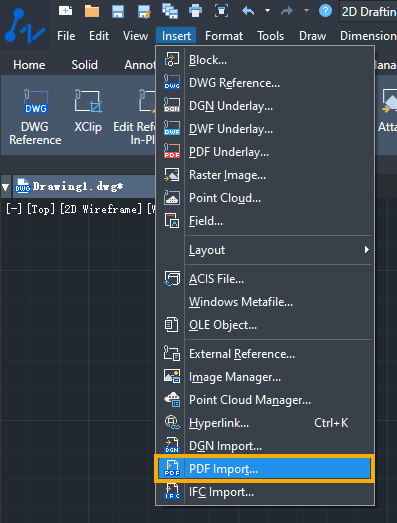Click the Print icon in quick toolbar
This screenshot has height=523, width=397.
pyautogui.click(x=195, y=11)
